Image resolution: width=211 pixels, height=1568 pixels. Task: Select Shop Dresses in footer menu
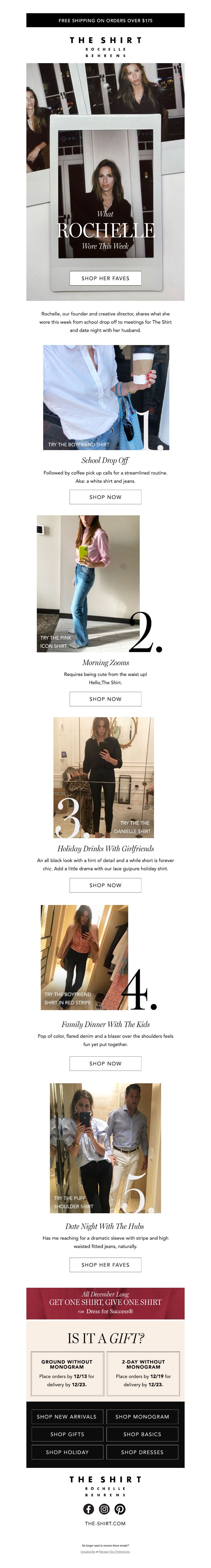tap(142, 1452)
